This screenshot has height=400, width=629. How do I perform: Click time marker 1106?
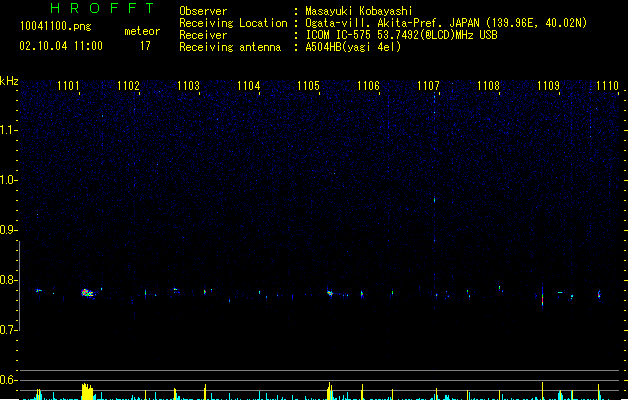(368, 86)
